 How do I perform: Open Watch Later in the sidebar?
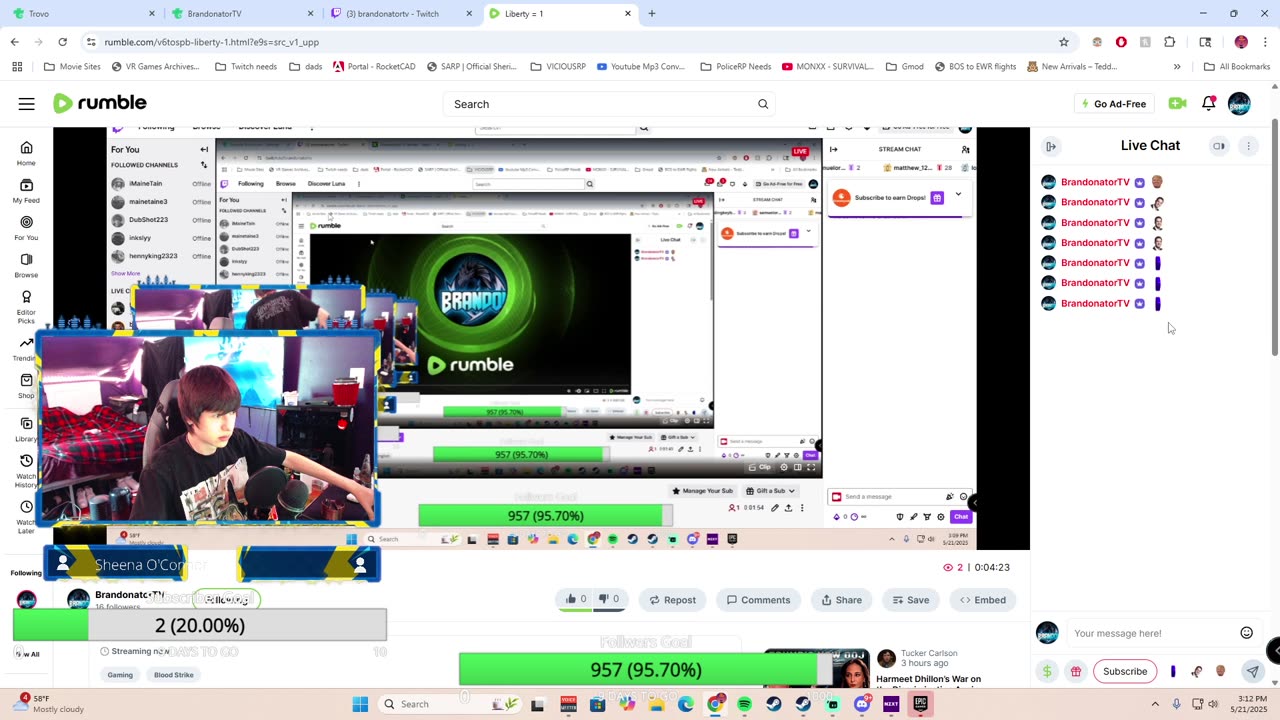pyautogui.click(x=26, y=515)
